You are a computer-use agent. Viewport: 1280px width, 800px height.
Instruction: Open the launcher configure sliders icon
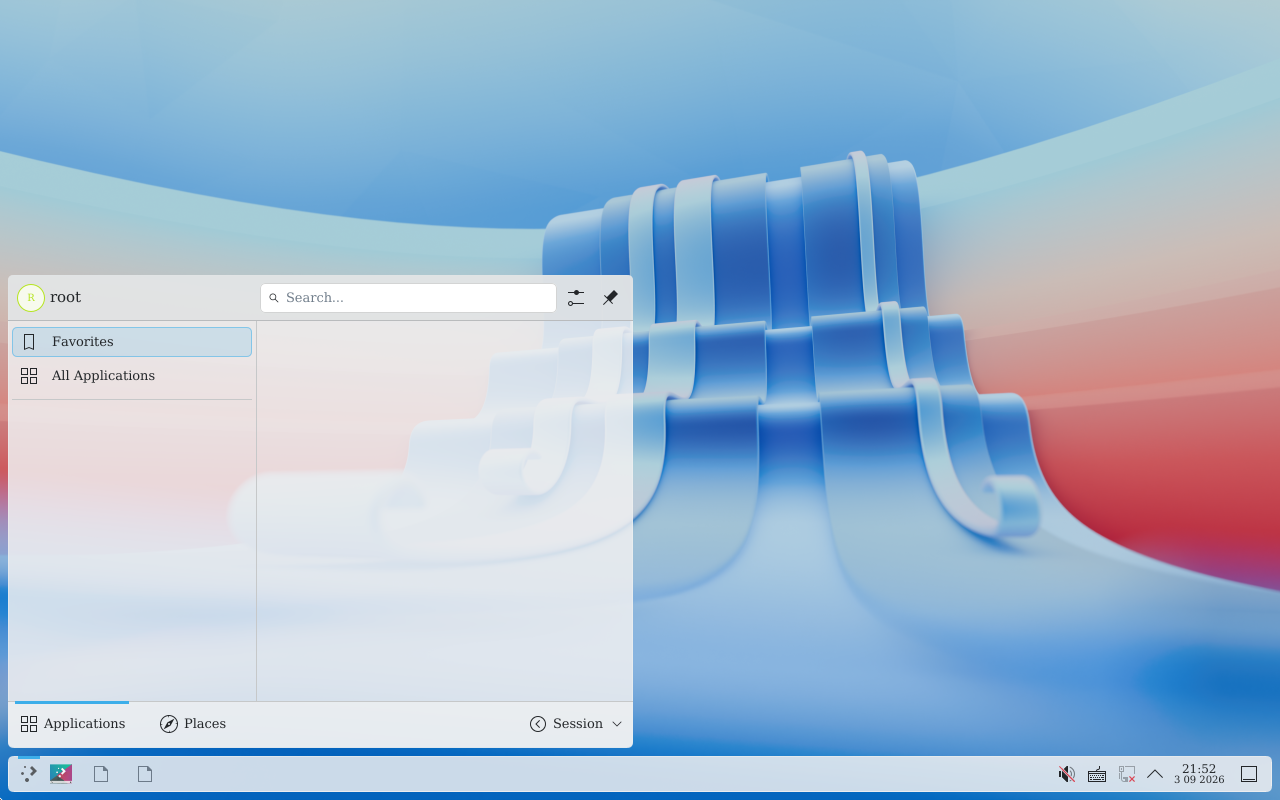[576, 298]
